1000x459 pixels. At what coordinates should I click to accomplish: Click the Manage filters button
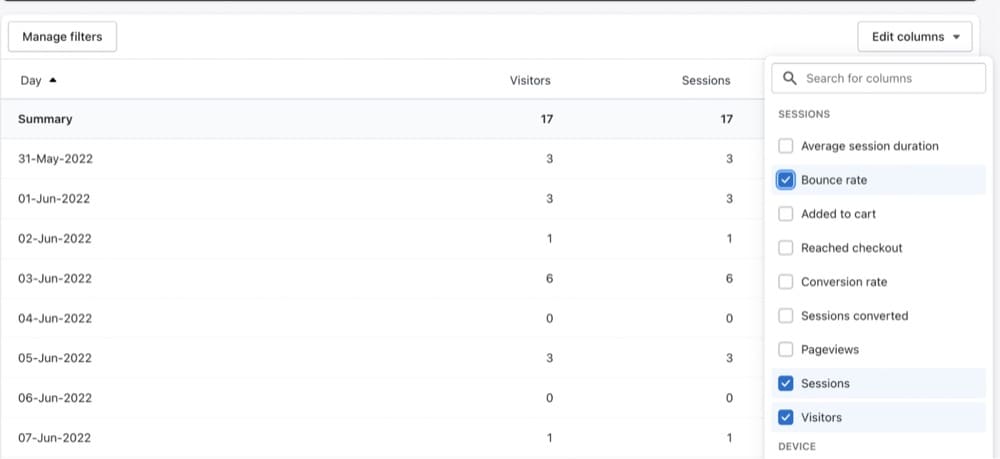(62, 37)
